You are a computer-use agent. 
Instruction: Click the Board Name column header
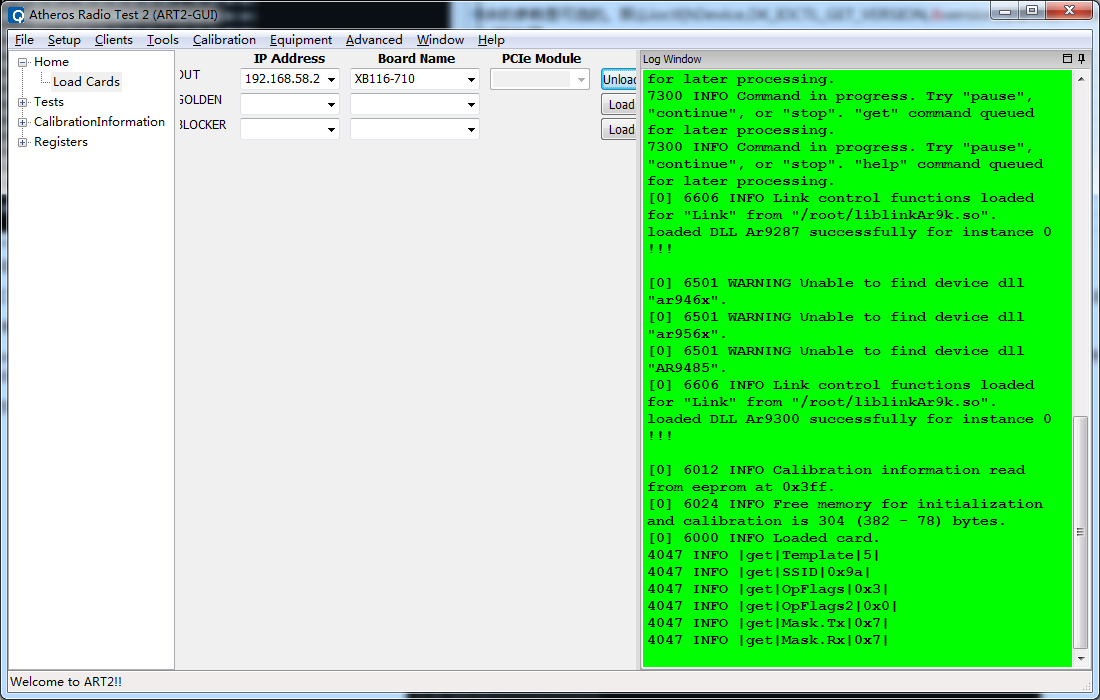[x=416, y=59]
